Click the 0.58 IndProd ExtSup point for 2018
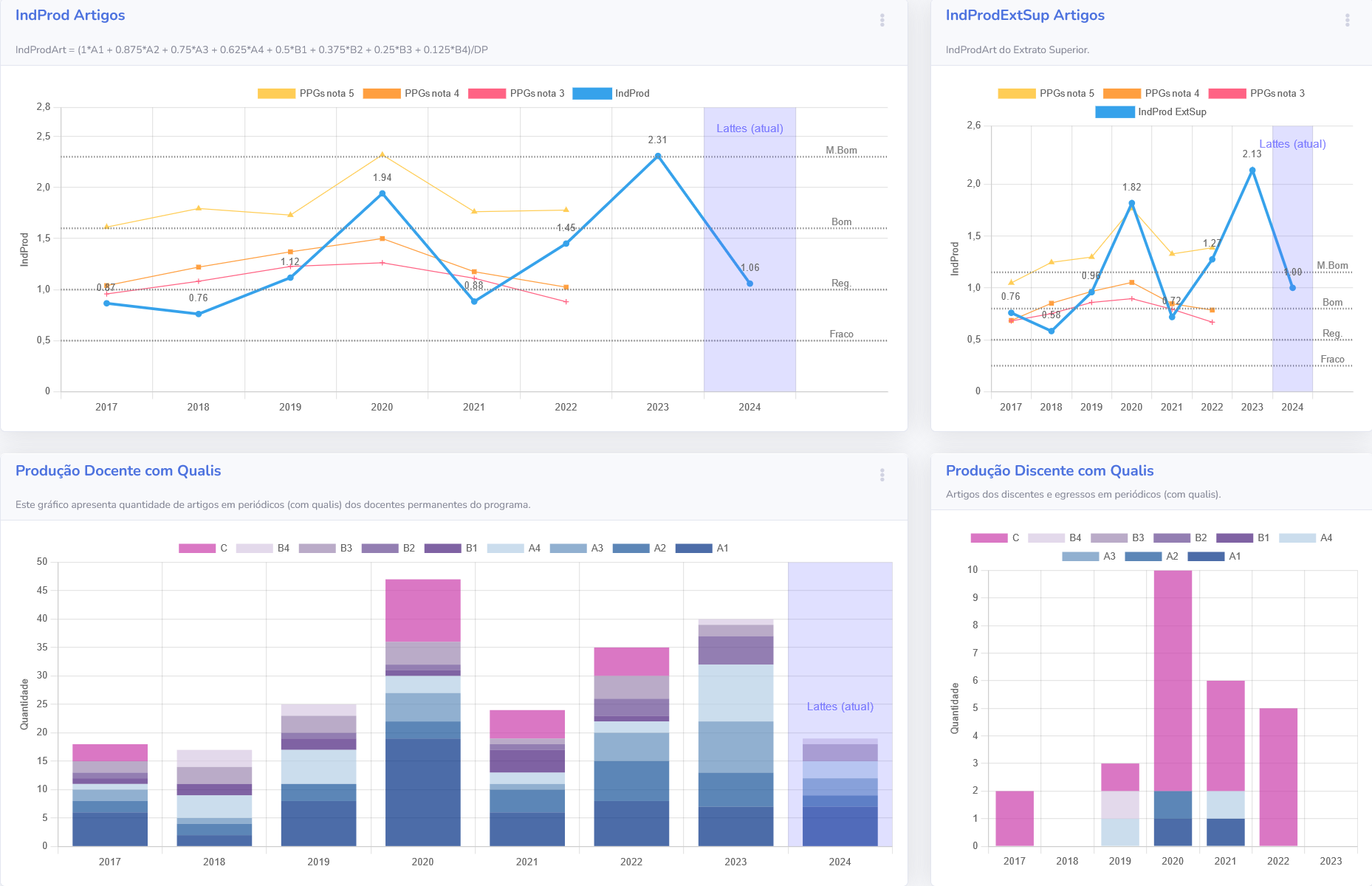 [1052, 331]
